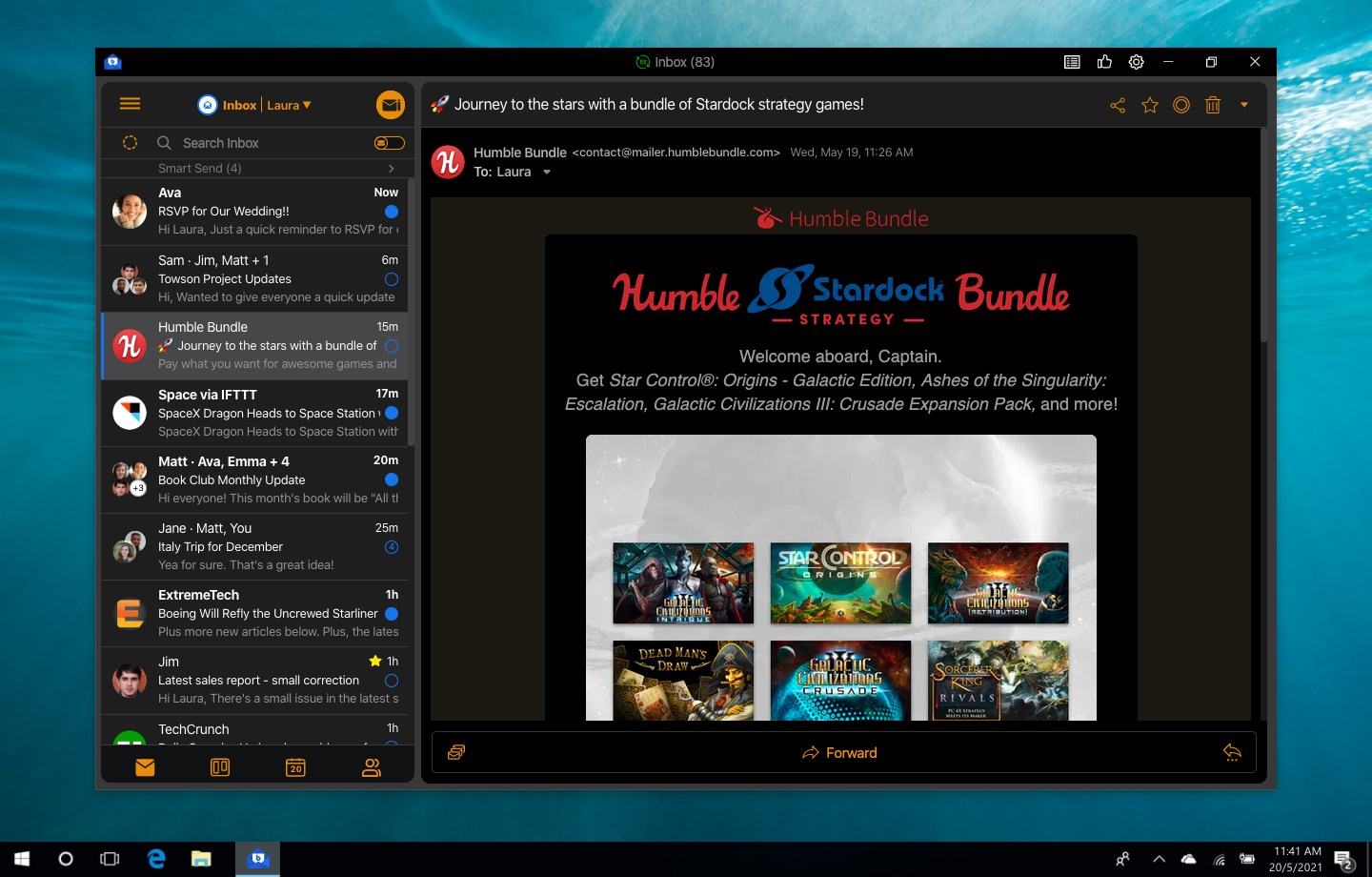1372x877 pixels.
Task: Open the Dead Man's Draw thumbnail
Action: tap(683, 680)
